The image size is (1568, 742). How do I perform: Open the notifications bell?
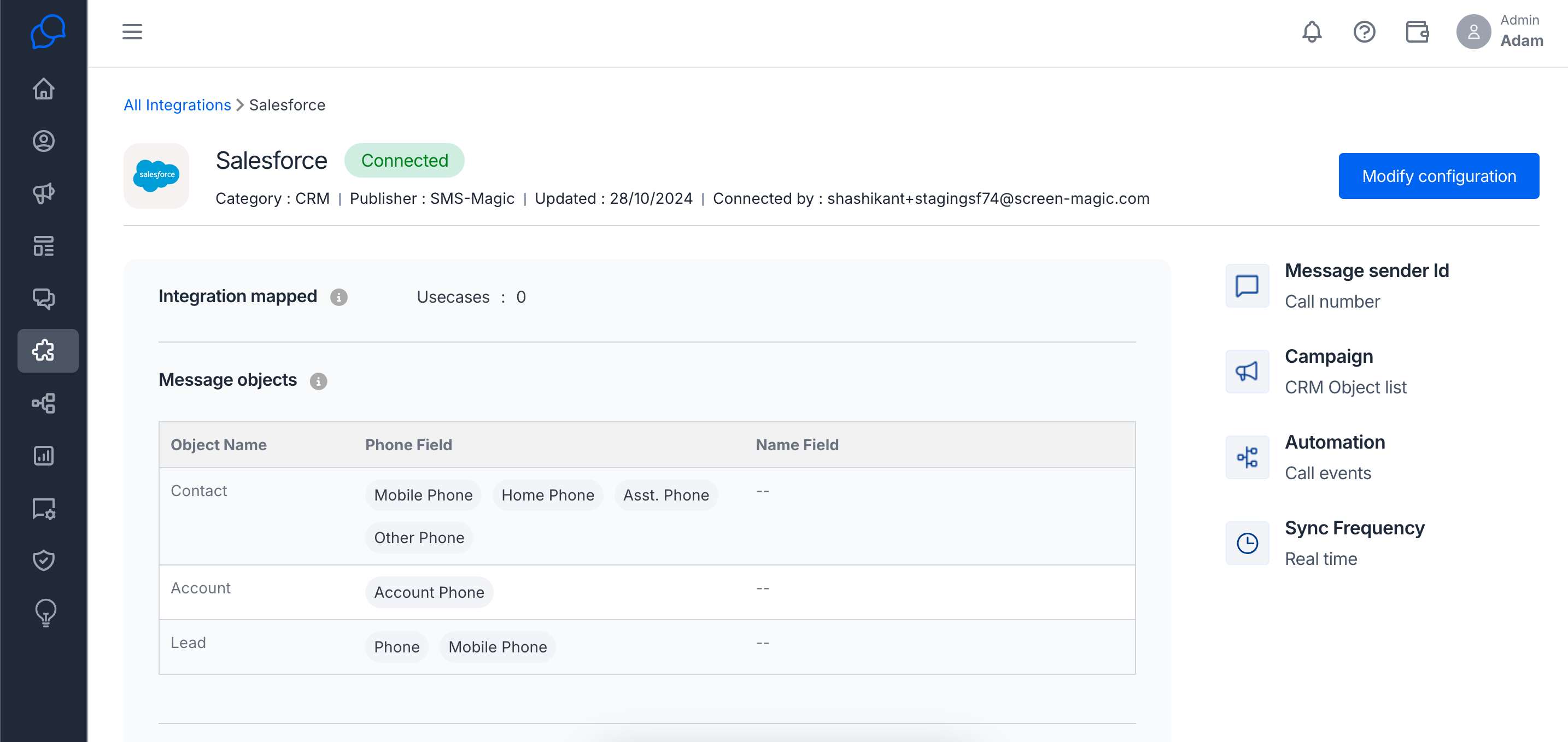click(1312, 32)
